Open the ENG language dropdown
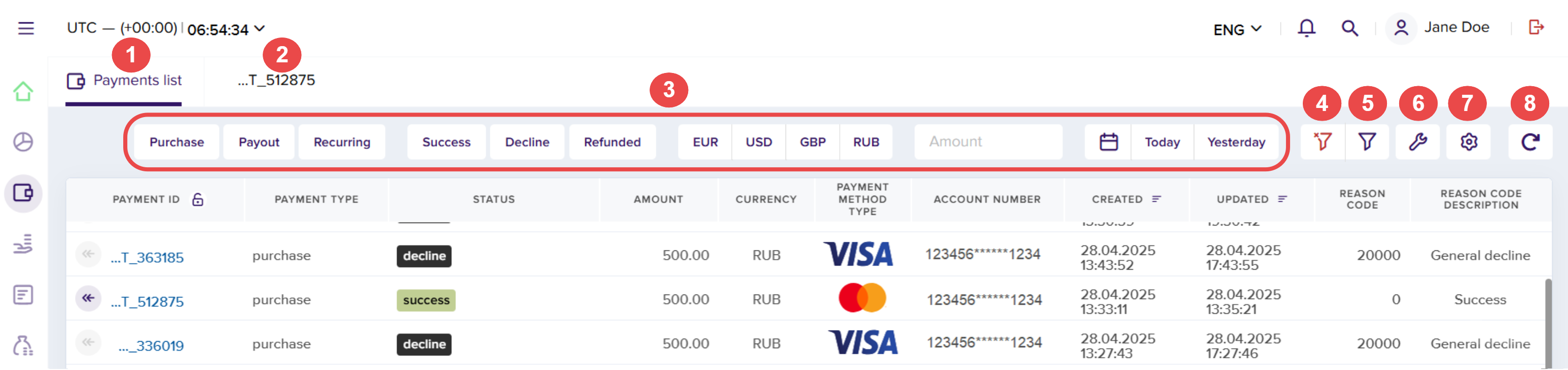The width and height of the screenshot is (1568, 370). click(x=1237, y=29)
